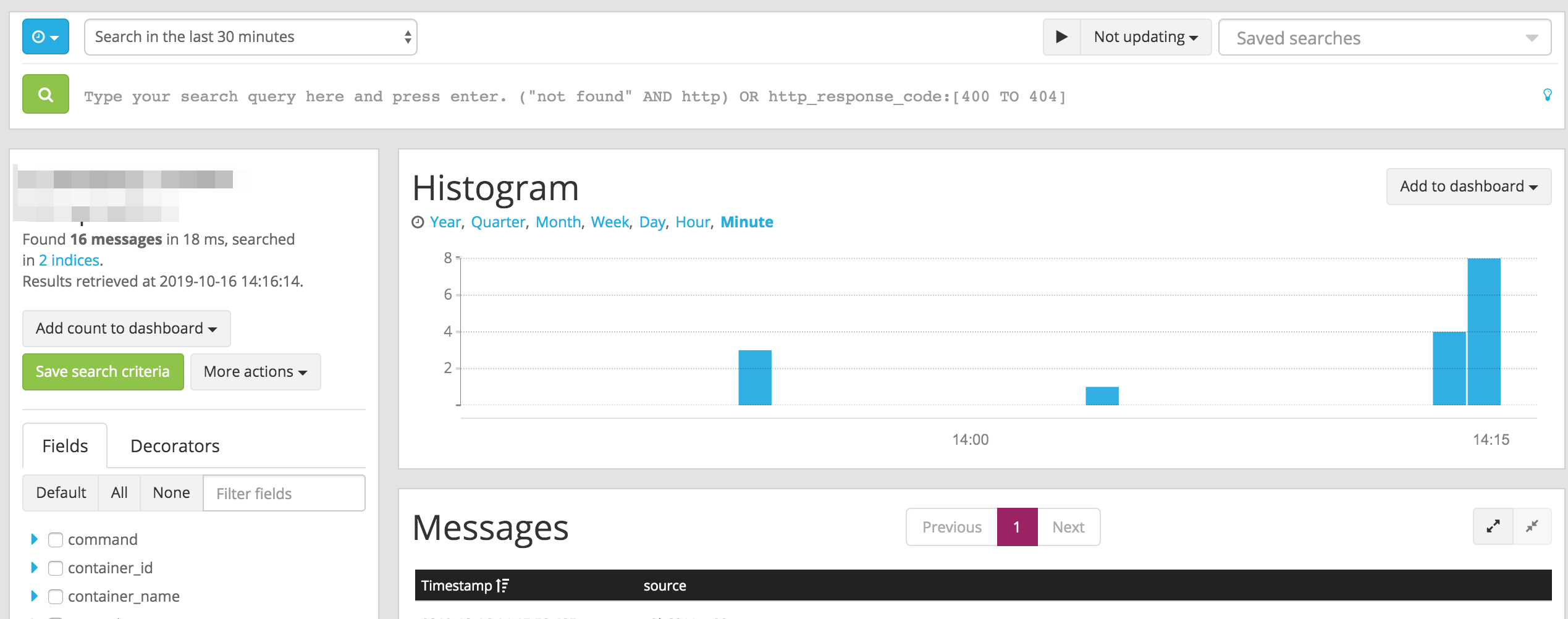Click the 'Filter fields' input box
Viewport: 1568px width, 619px height.
(x=284, y=493)
